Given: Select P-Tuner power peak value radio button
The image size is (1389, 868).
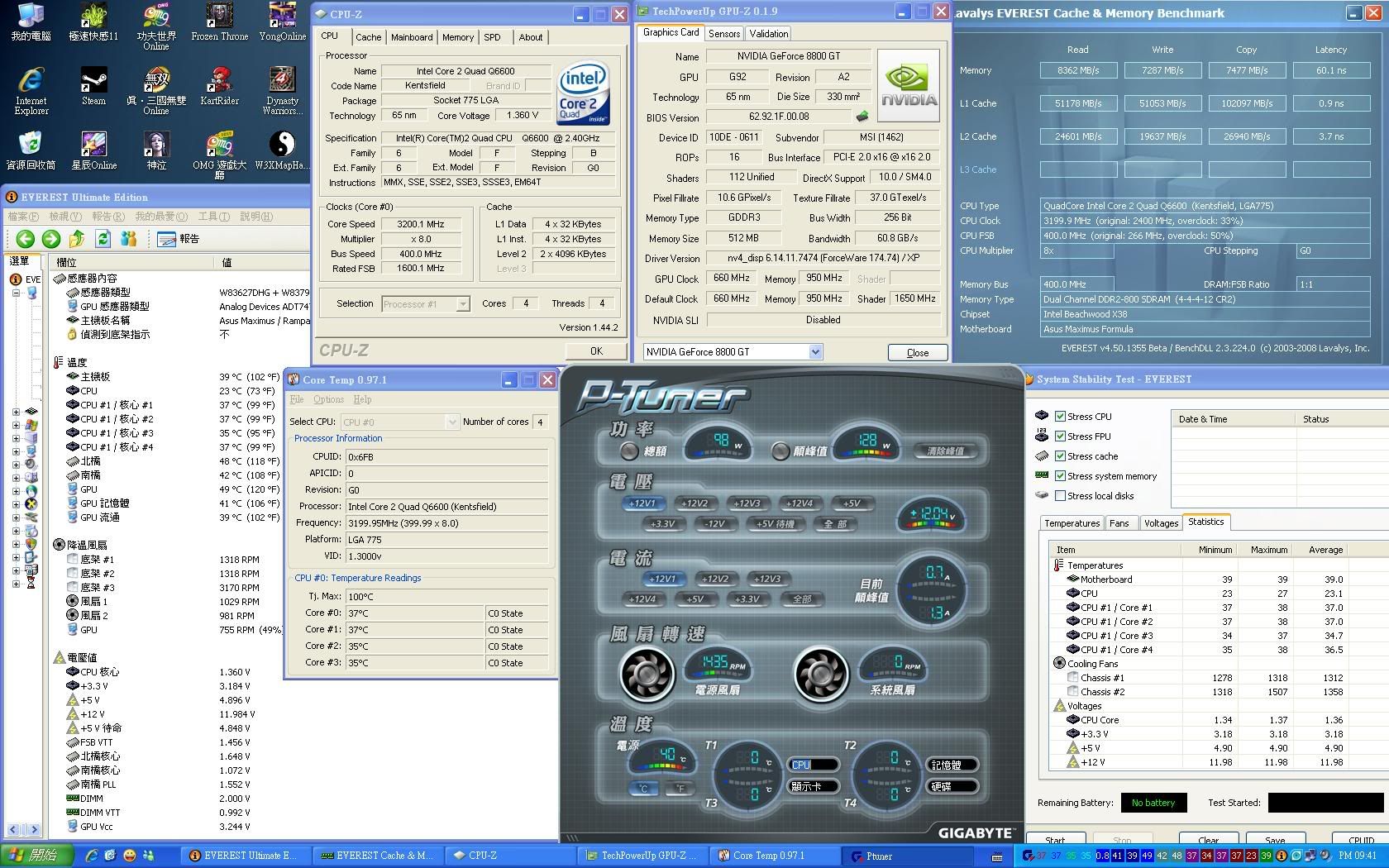Looking at the screenshot, I should [x=780, y=451].
